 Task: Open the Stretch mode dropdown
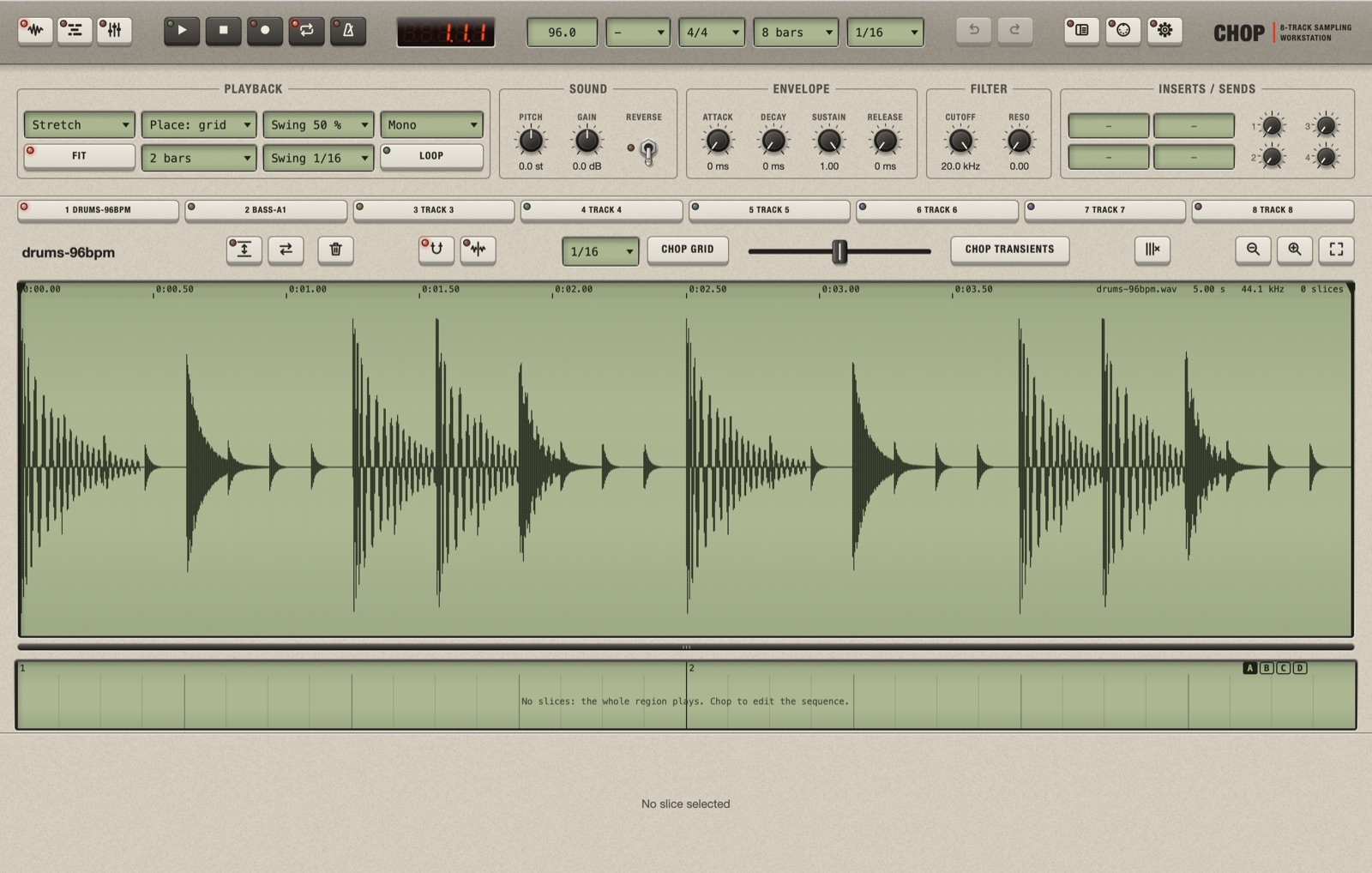click(x=79, y=125)
